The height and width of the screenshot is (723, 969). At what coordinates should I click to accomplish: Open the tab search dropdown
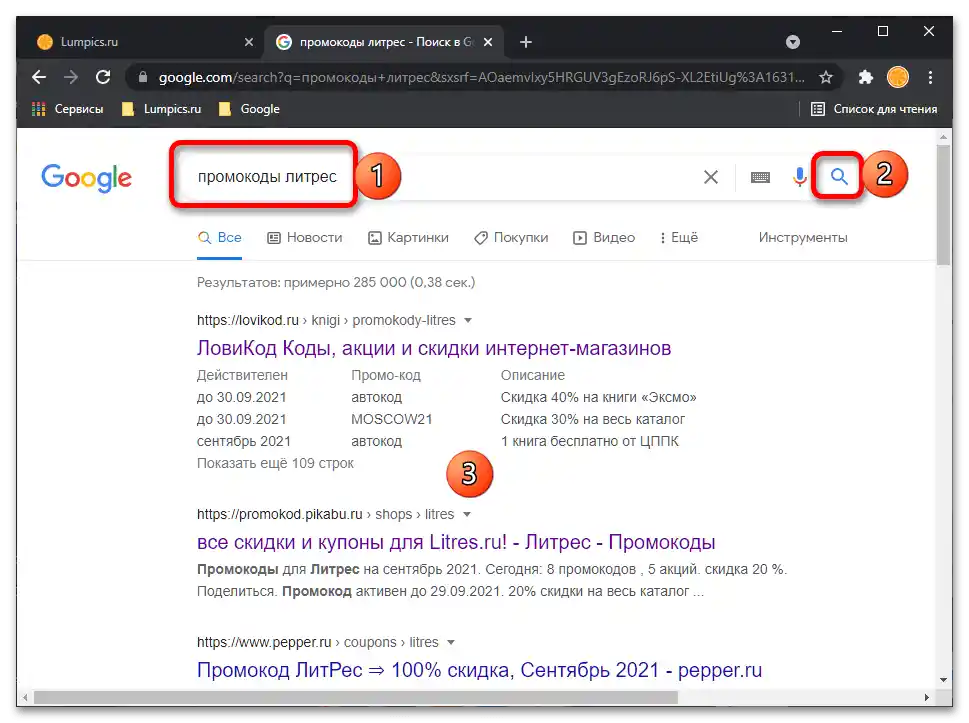[x=793, y=42]
